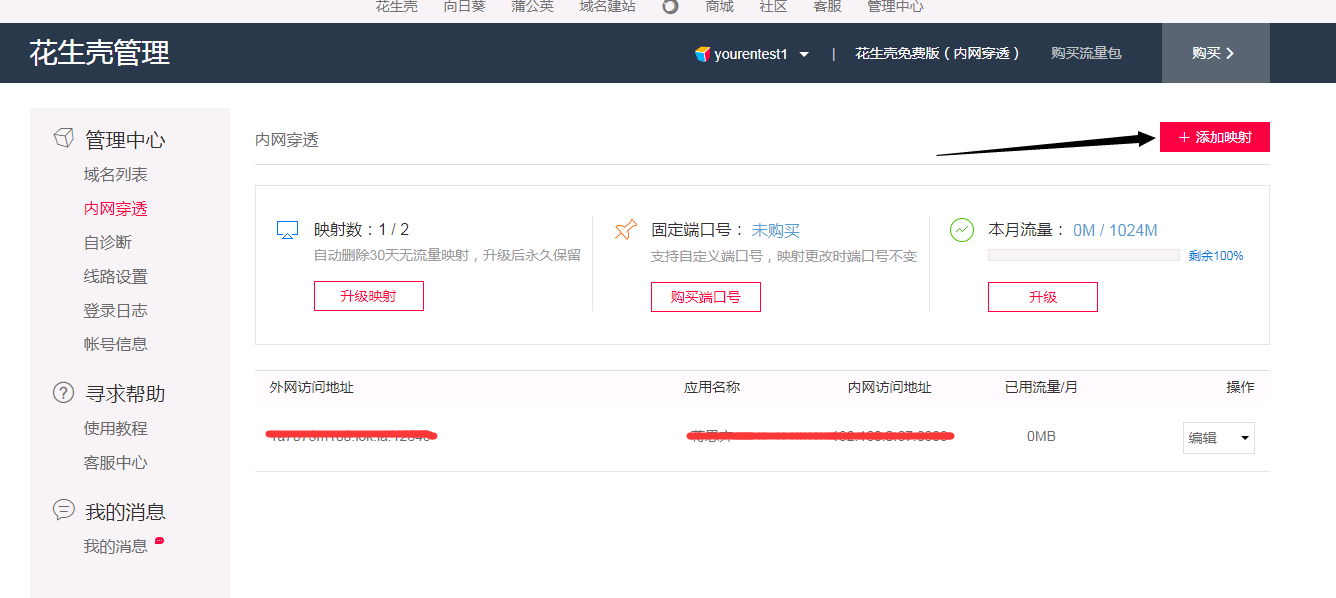Click the green chart icon beside 本月流量
Image resolution: width=1336 pixels, height=598 pixels.
[x=961, y=230]
